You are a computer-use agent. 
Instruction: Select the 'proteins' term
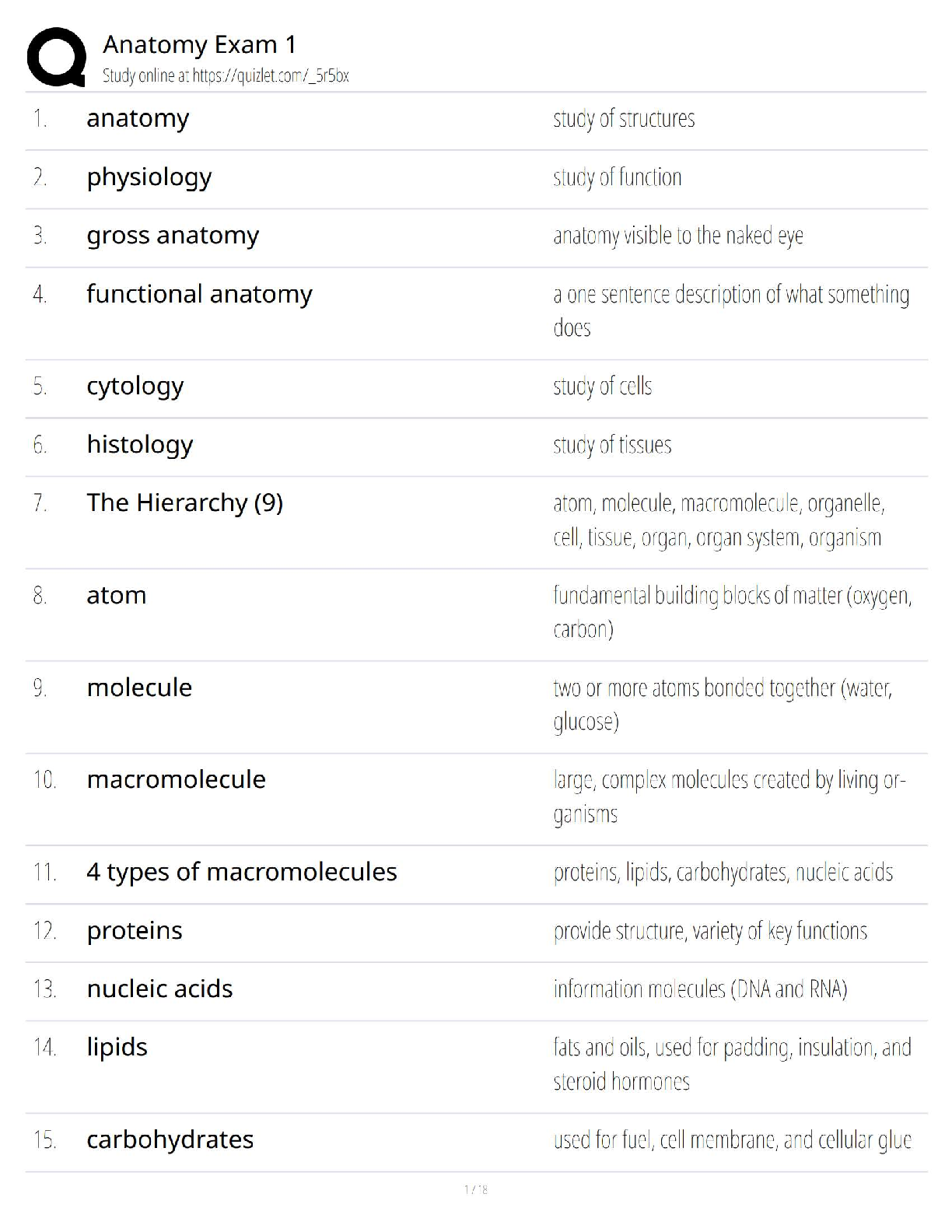coord(135,930)
